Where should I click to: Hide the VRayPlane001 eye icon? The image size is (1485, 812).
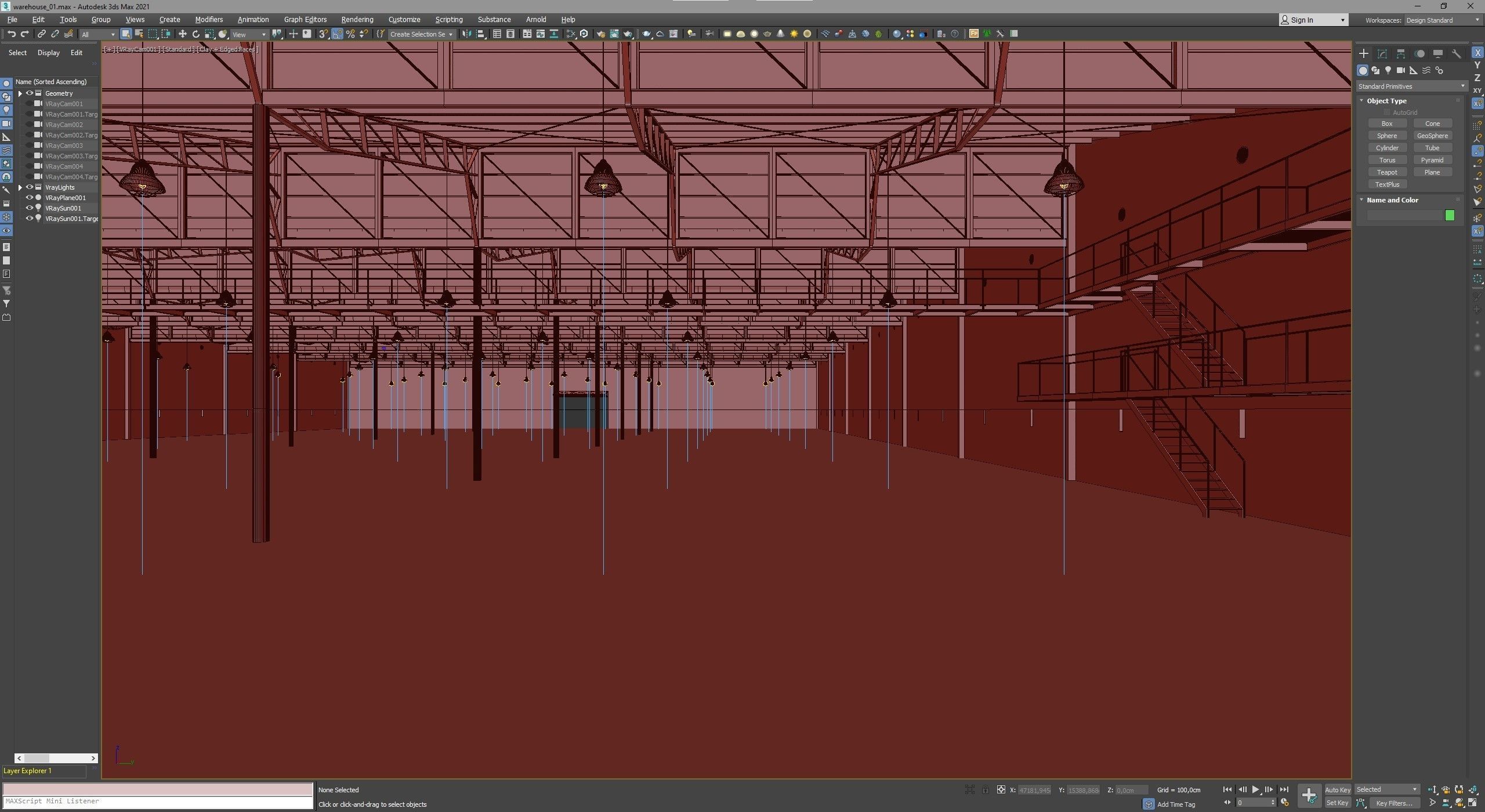(29, 198)
